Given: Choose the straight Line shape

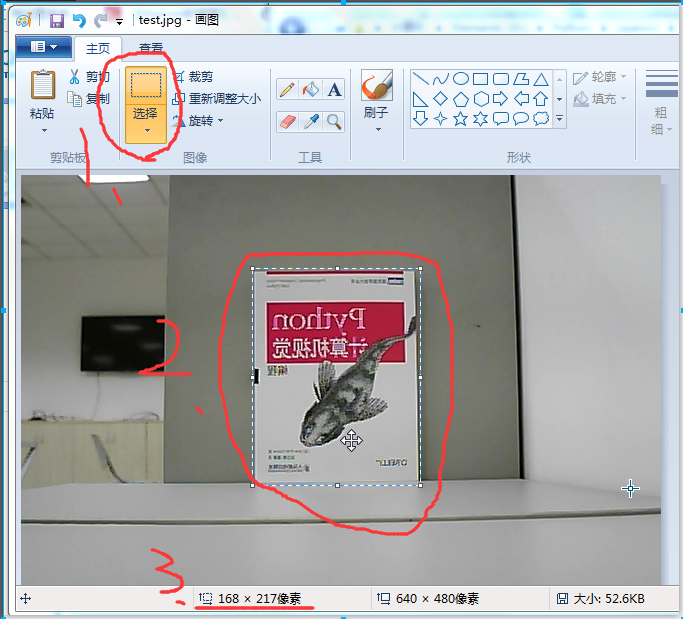Looking at the screenshot, I should coord(420,79).
